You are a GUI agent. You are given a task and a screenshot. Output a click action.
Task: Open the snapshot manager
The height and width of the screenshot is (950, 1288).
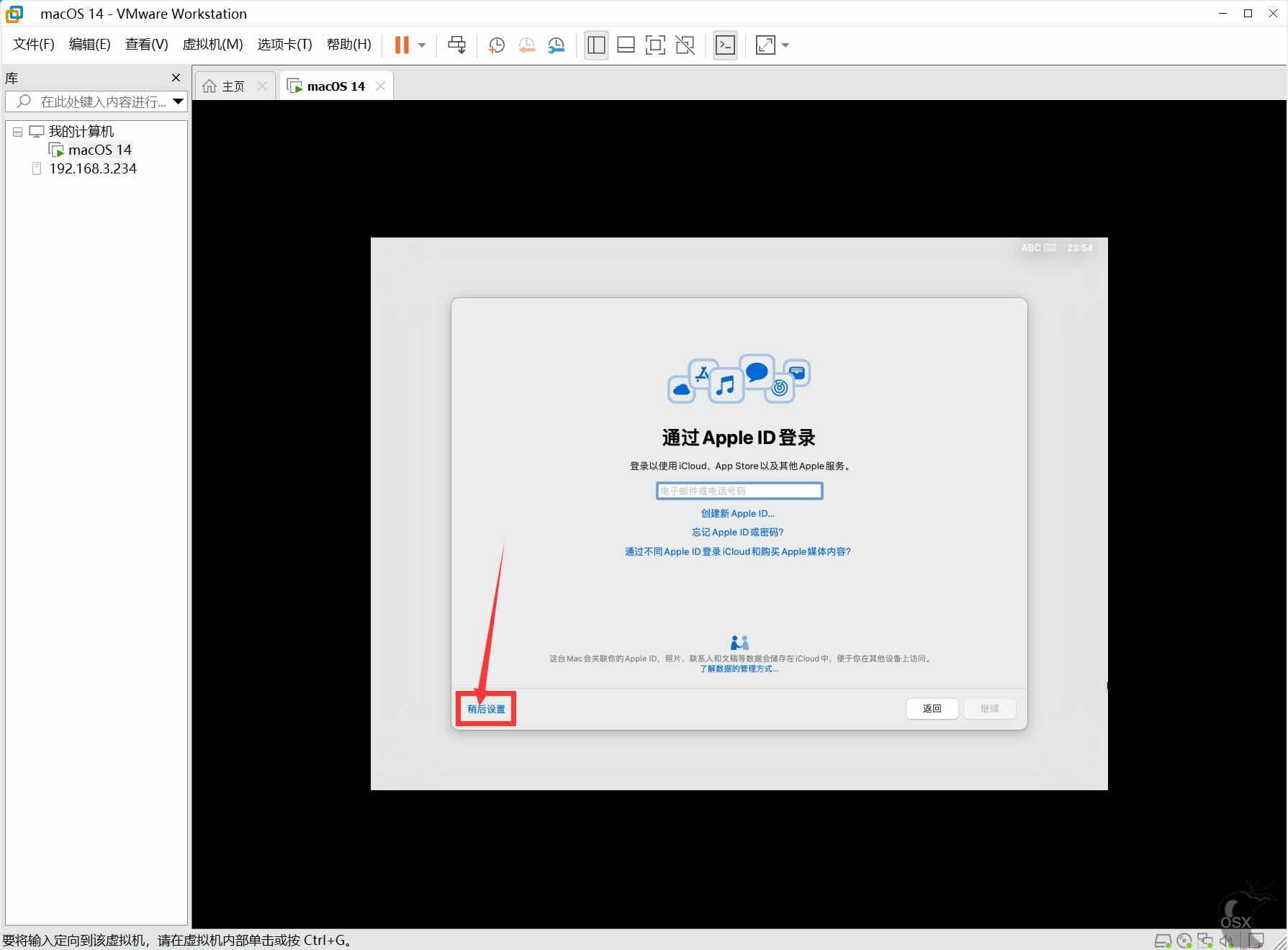(x=557, y=45)
